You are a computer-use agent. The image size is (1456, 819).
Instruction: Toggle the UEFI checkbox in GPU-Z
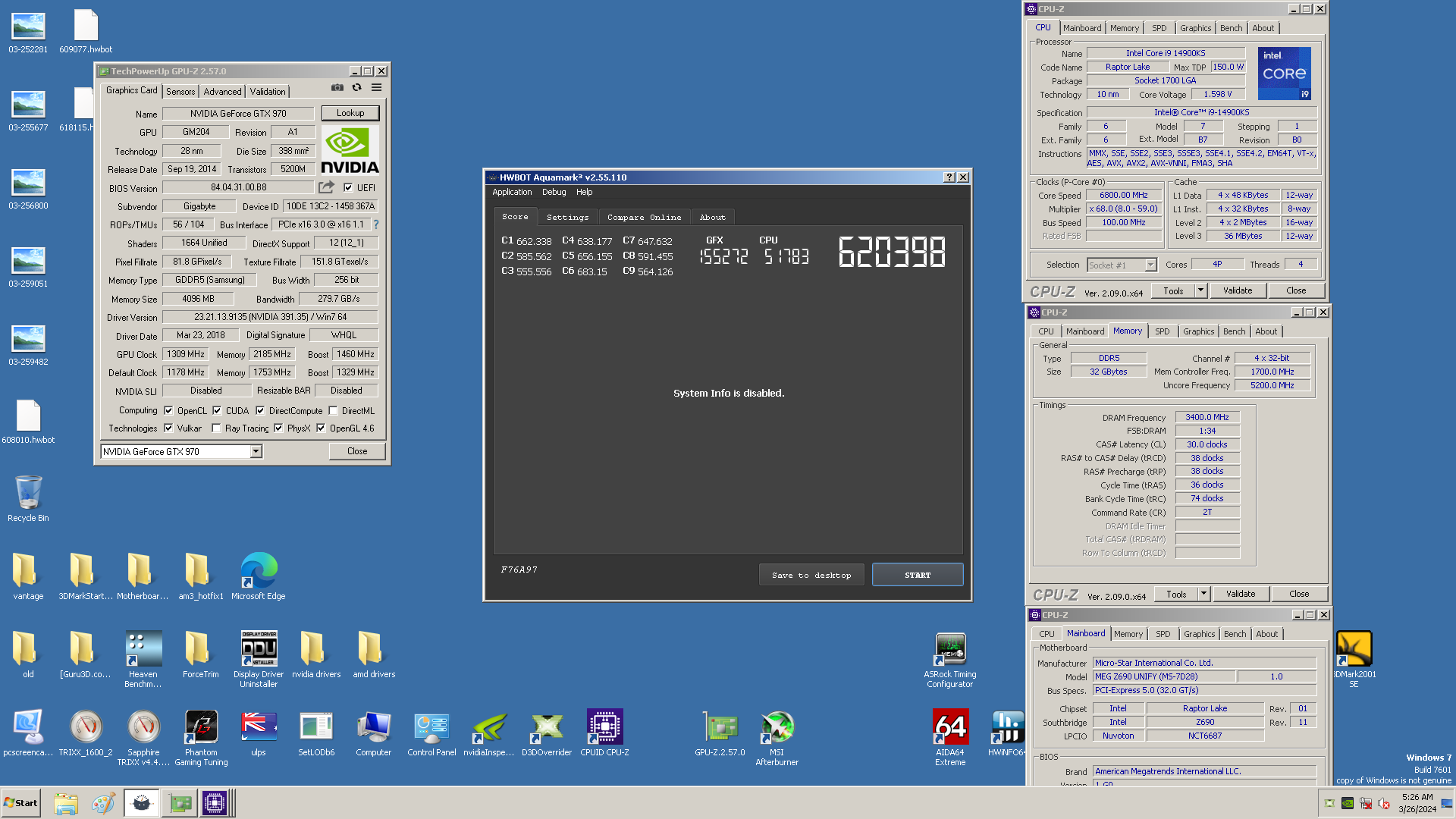pos(348,187)
